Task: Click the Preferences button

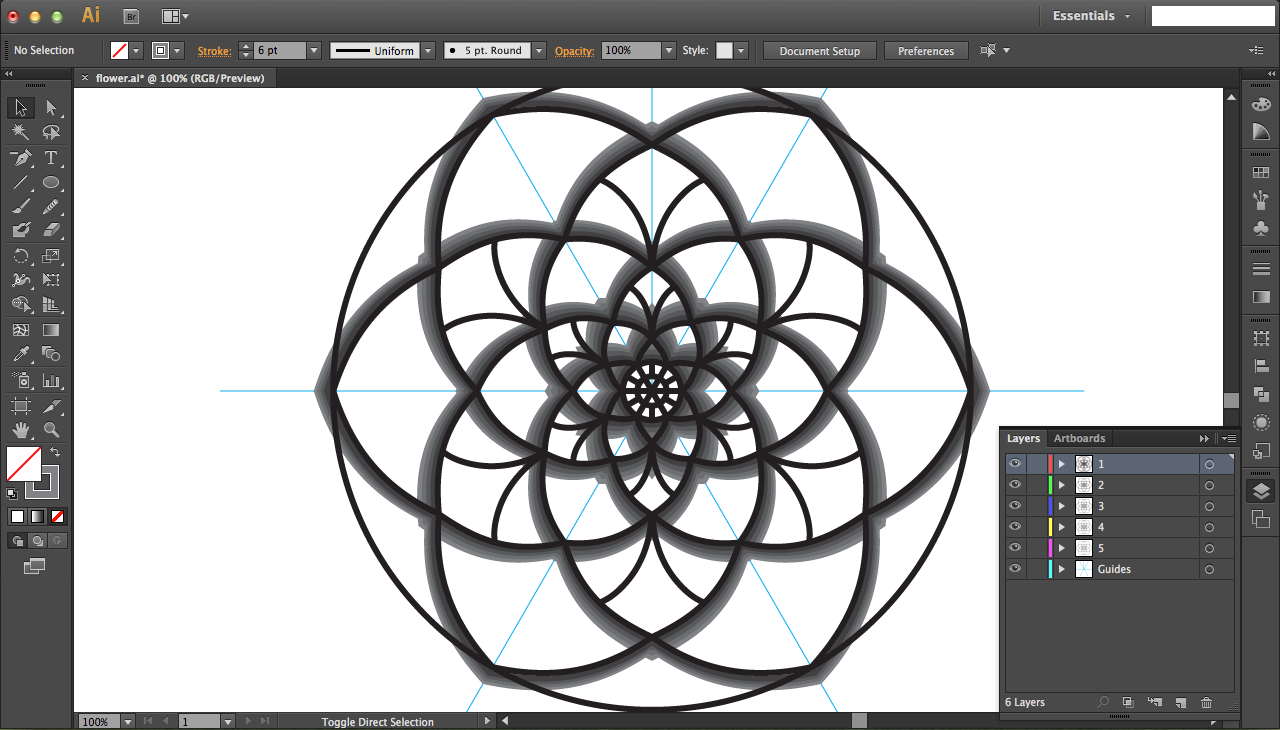Action: [926, 51]
